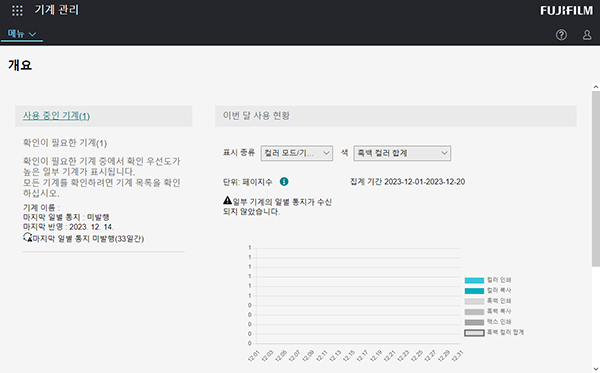Open the 색 dropdown 흑백 컬러 합계
The height and width of the screenshot is (373, 600).
(x=402, y=153)
